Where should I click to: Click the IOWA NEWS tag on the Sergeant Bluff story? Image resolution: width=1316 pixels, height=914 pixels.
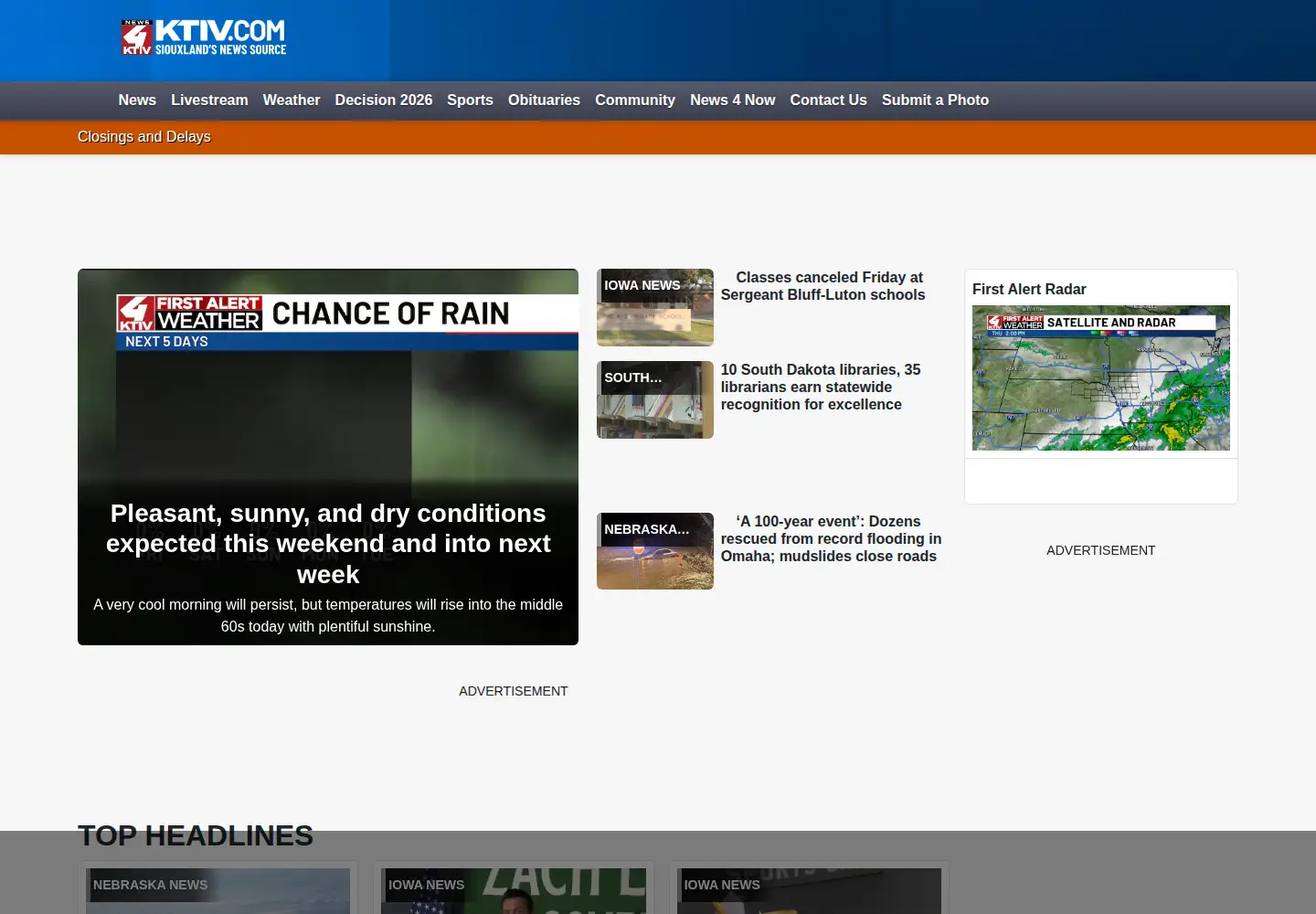(642, 285)
